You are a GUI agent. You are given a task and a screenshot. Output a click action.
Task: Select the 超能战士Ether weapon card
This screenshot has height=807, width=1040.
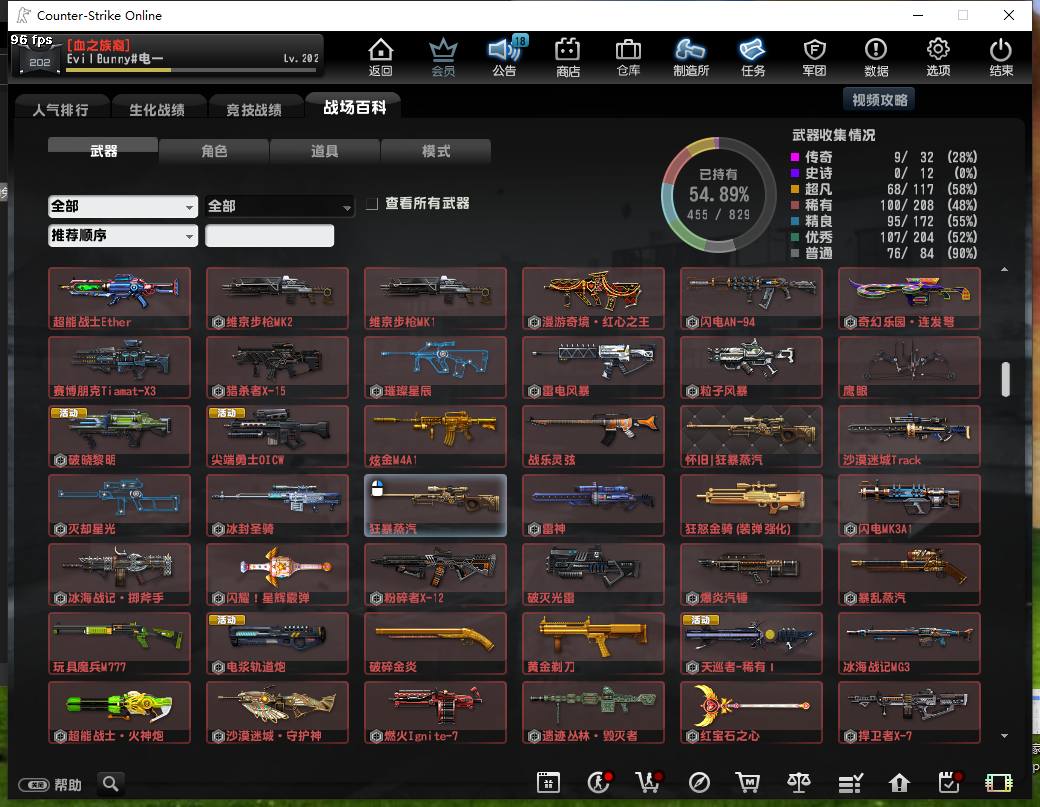tap(119, 298)
